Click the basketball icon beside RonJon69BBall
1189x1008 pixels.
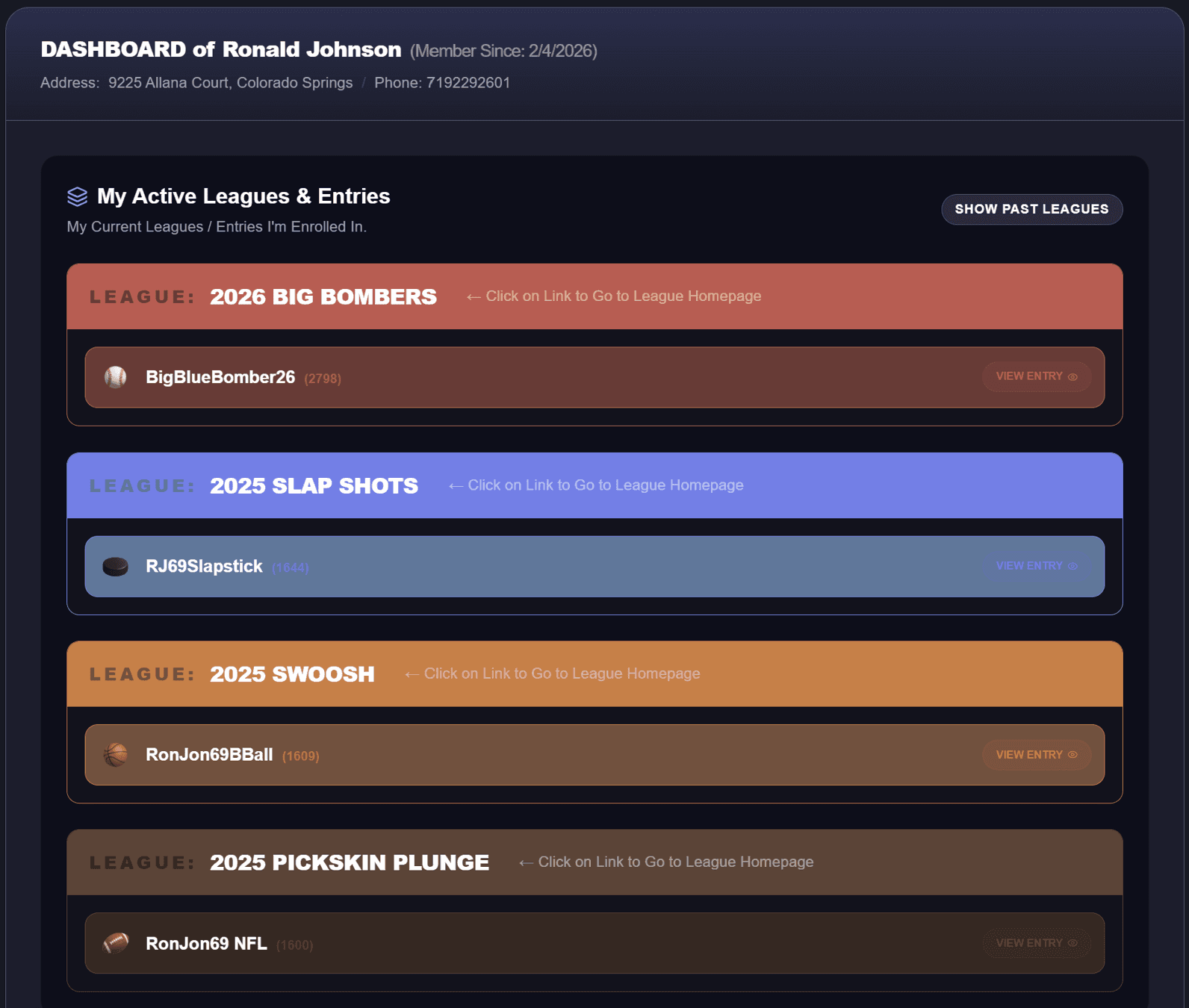(x=116, y=755)
